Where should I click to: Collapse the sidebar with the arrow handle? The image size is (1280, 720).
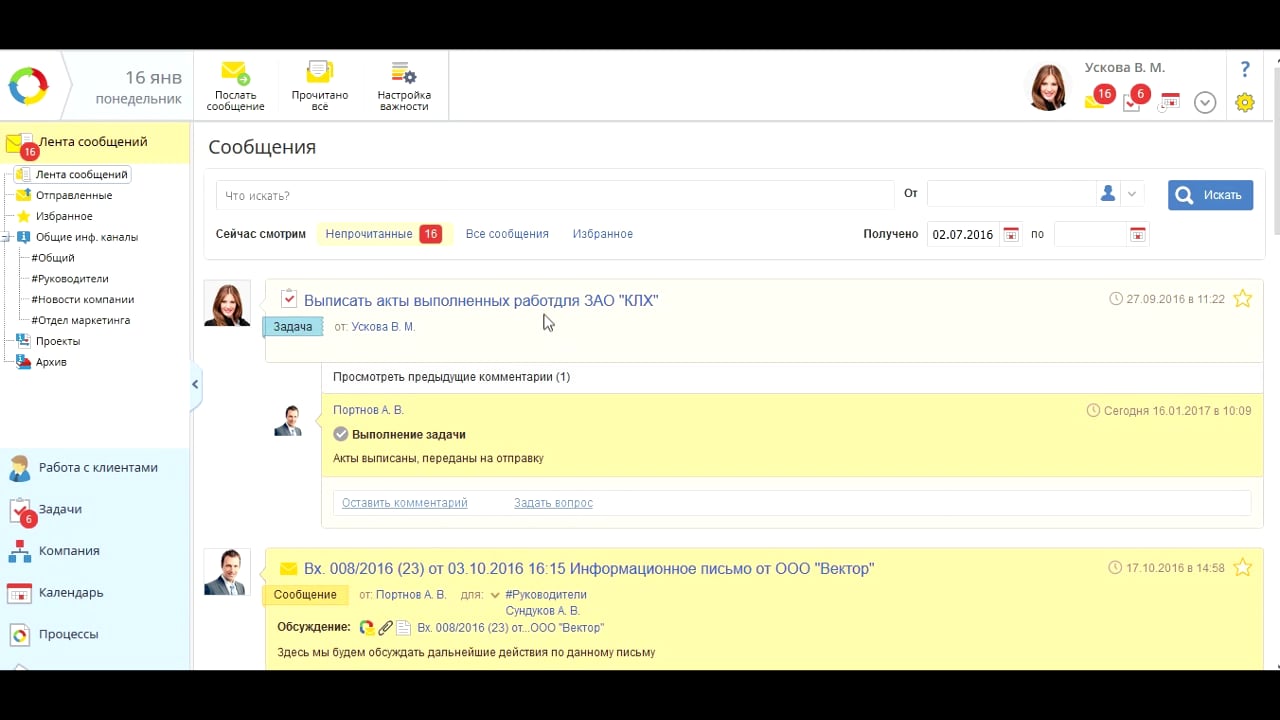pos(195,384)
